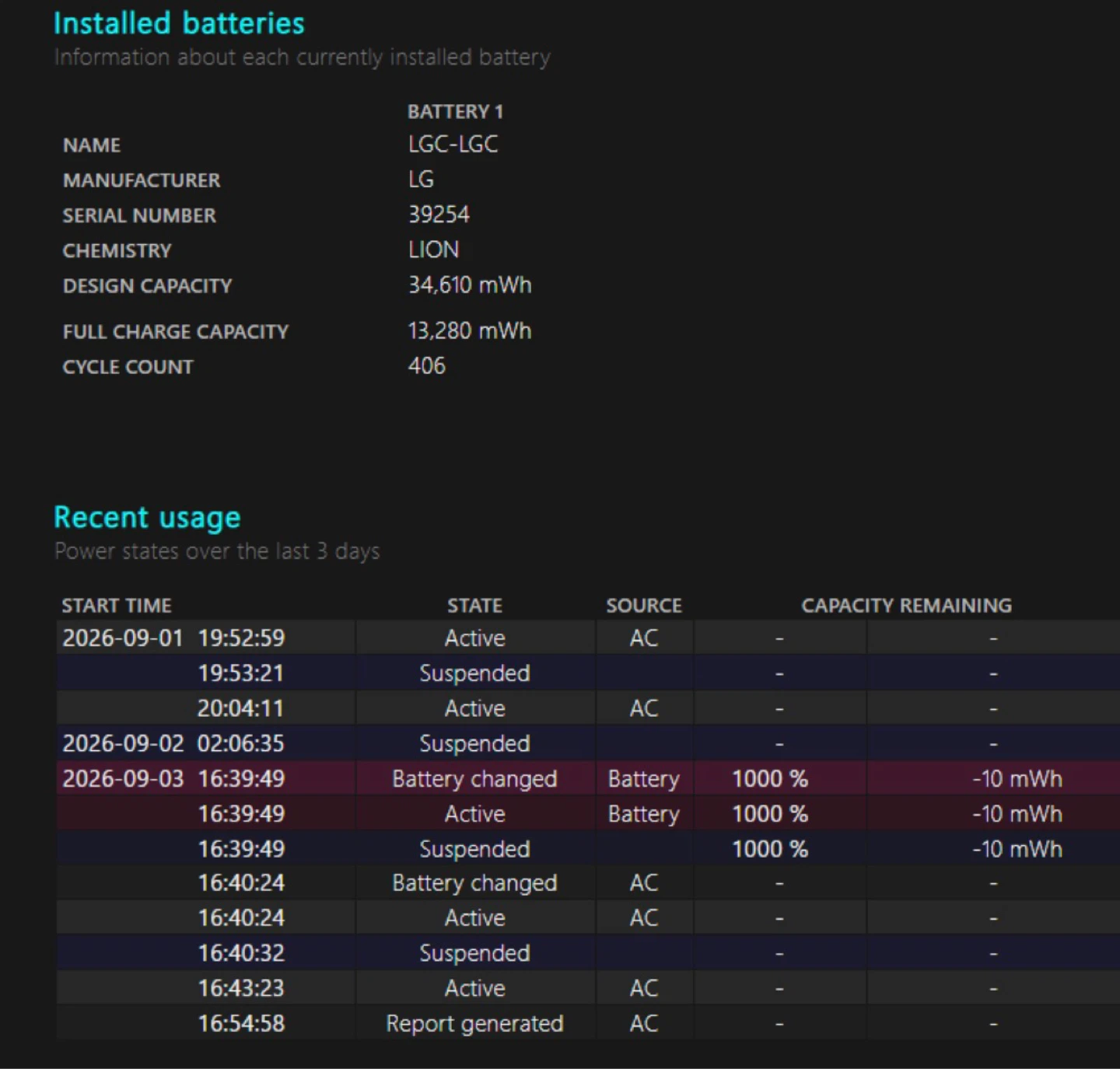1120x1069 pixels.
Task: Click the SOURCE column header
Action: click(x=644, y=605)
